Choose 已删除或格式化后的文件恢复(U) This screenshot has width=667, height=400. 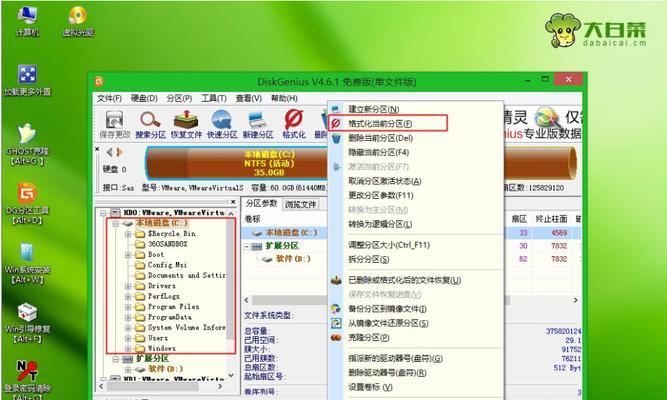click(415, 280)
